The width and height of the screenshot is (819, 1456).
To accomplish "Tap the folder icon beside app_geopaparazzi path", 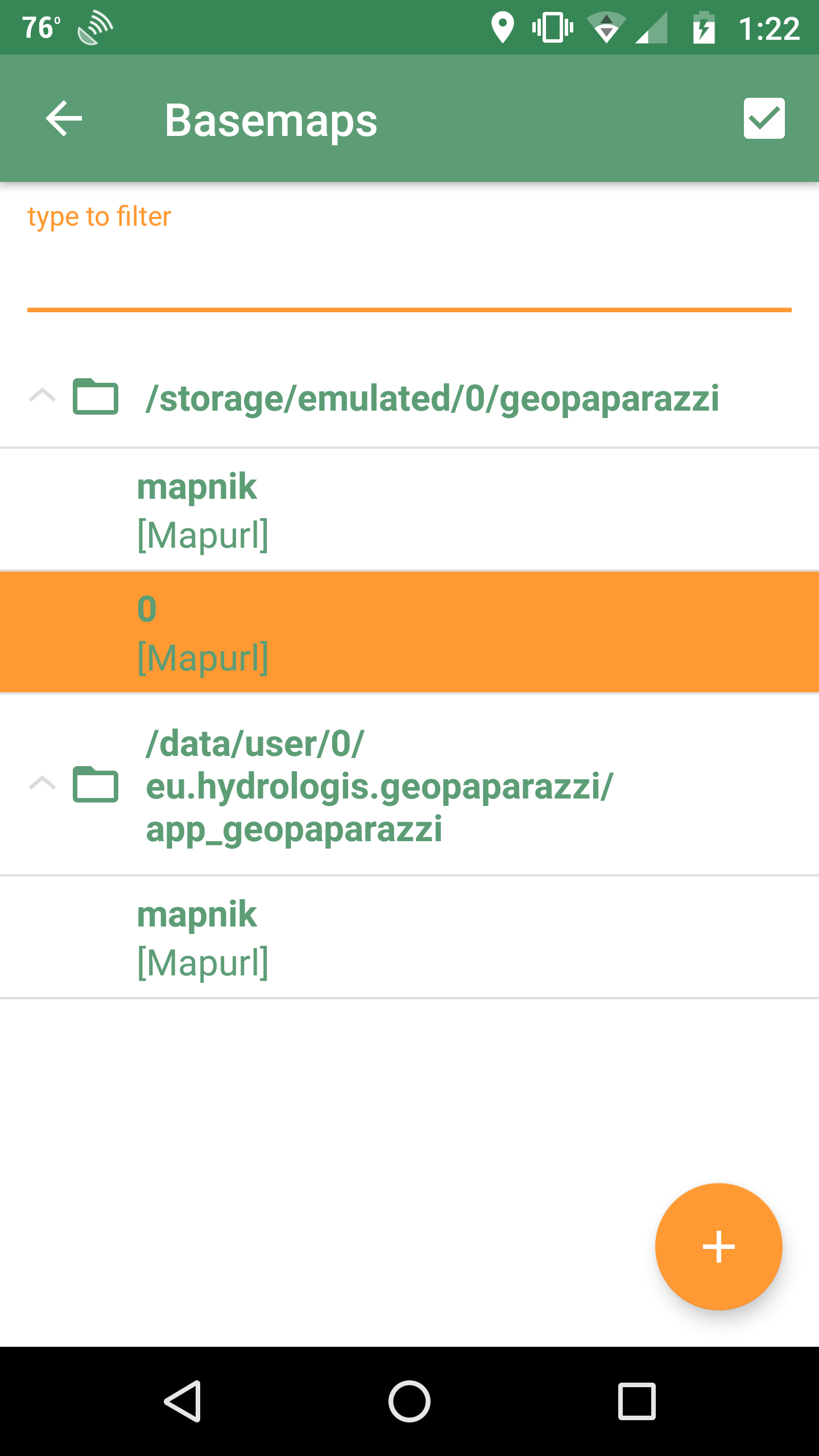I will click(x=95, y=785).
